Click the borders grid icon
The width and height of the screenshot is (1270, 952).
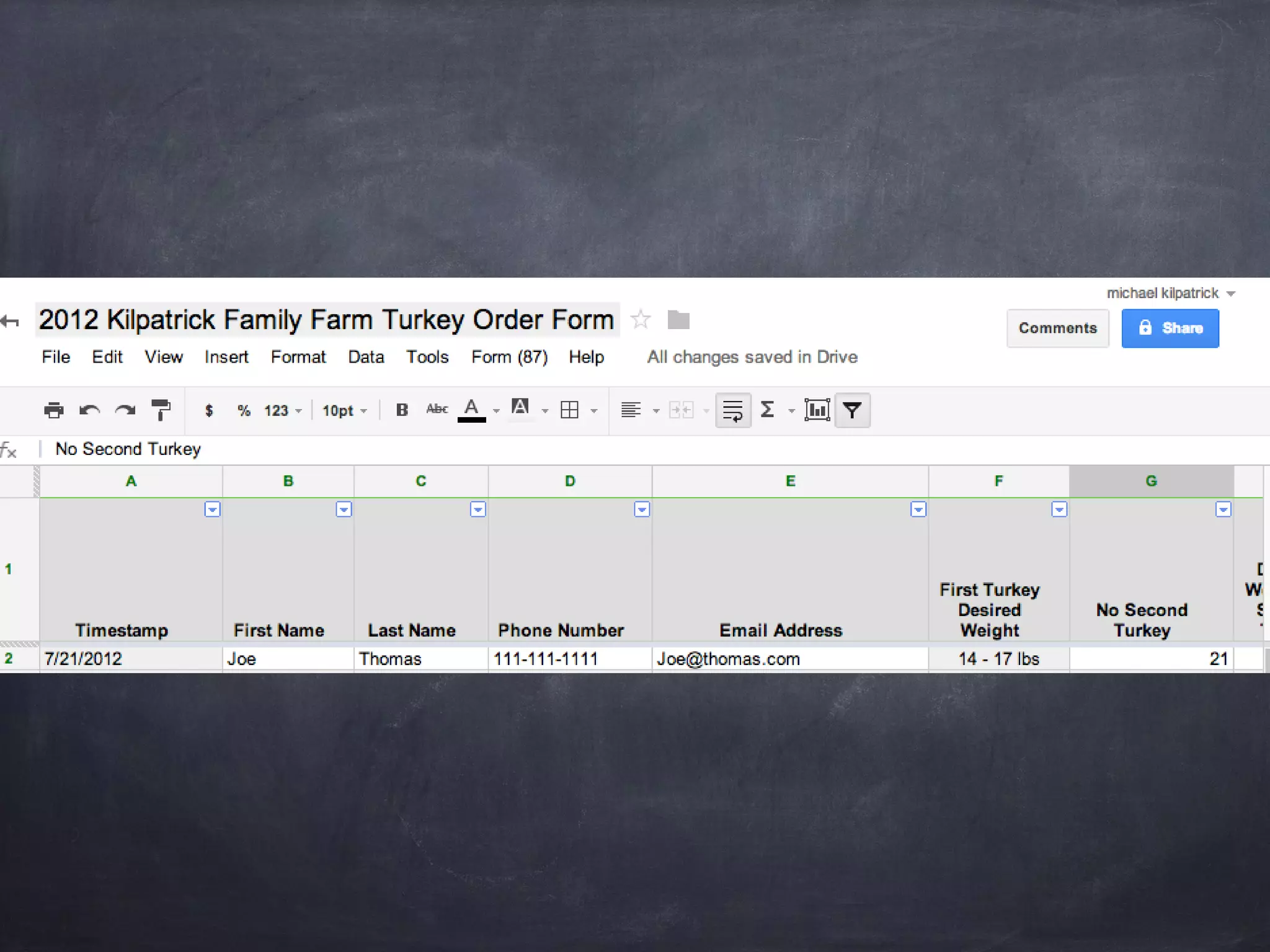(x=569, y=410)
